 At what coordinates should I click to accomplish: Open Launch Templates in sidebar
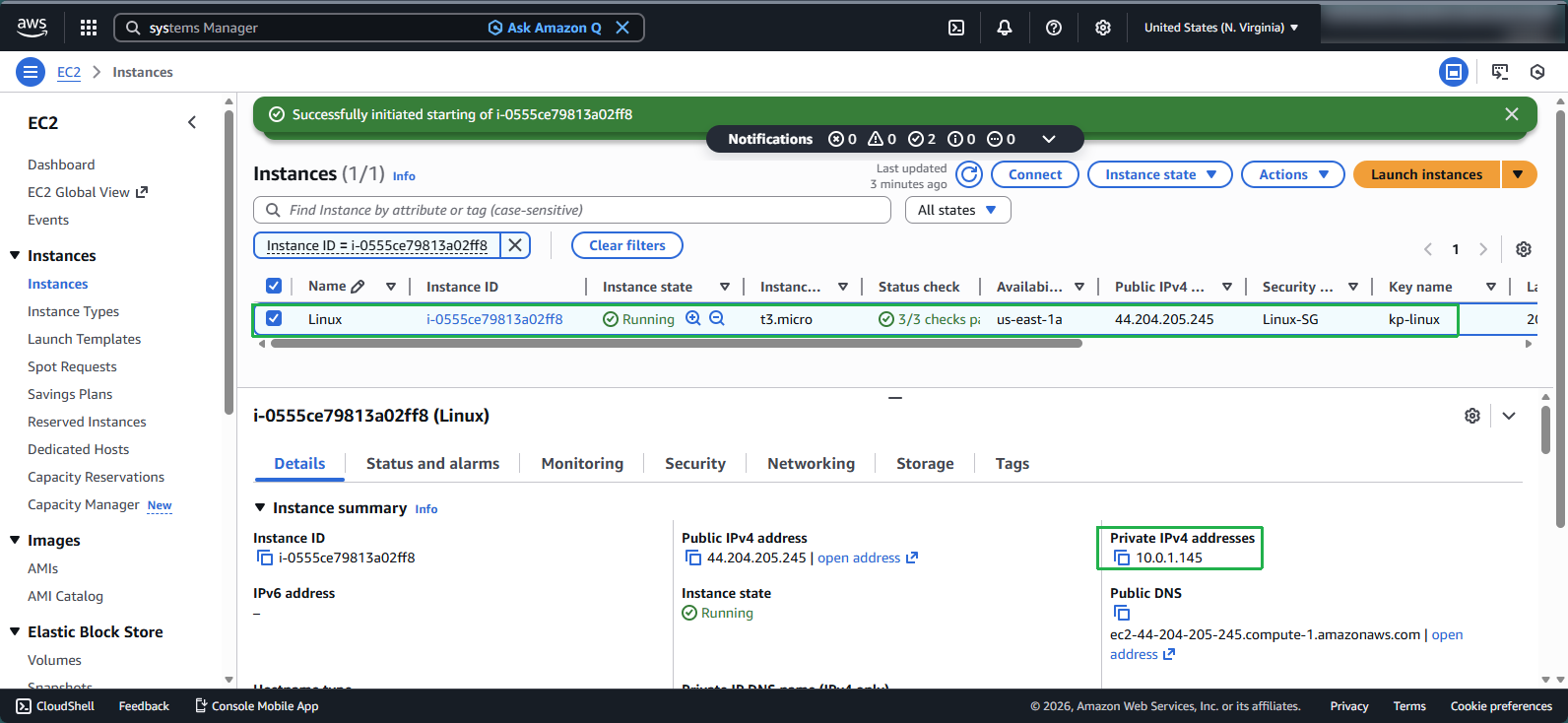[84, 339]
